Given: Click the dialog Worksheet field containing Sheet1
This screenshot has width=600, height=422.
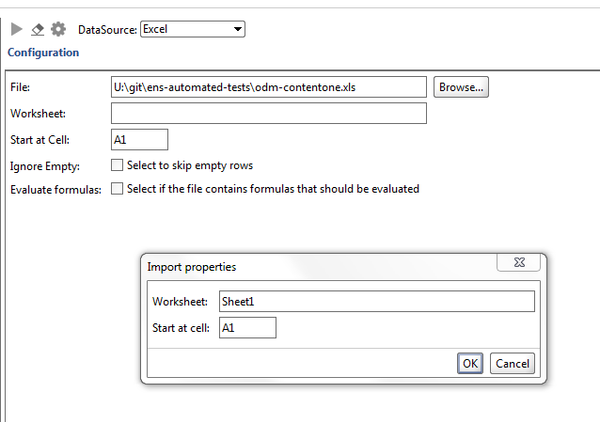Looking at the screenshot, I should [x=376, y=301].
